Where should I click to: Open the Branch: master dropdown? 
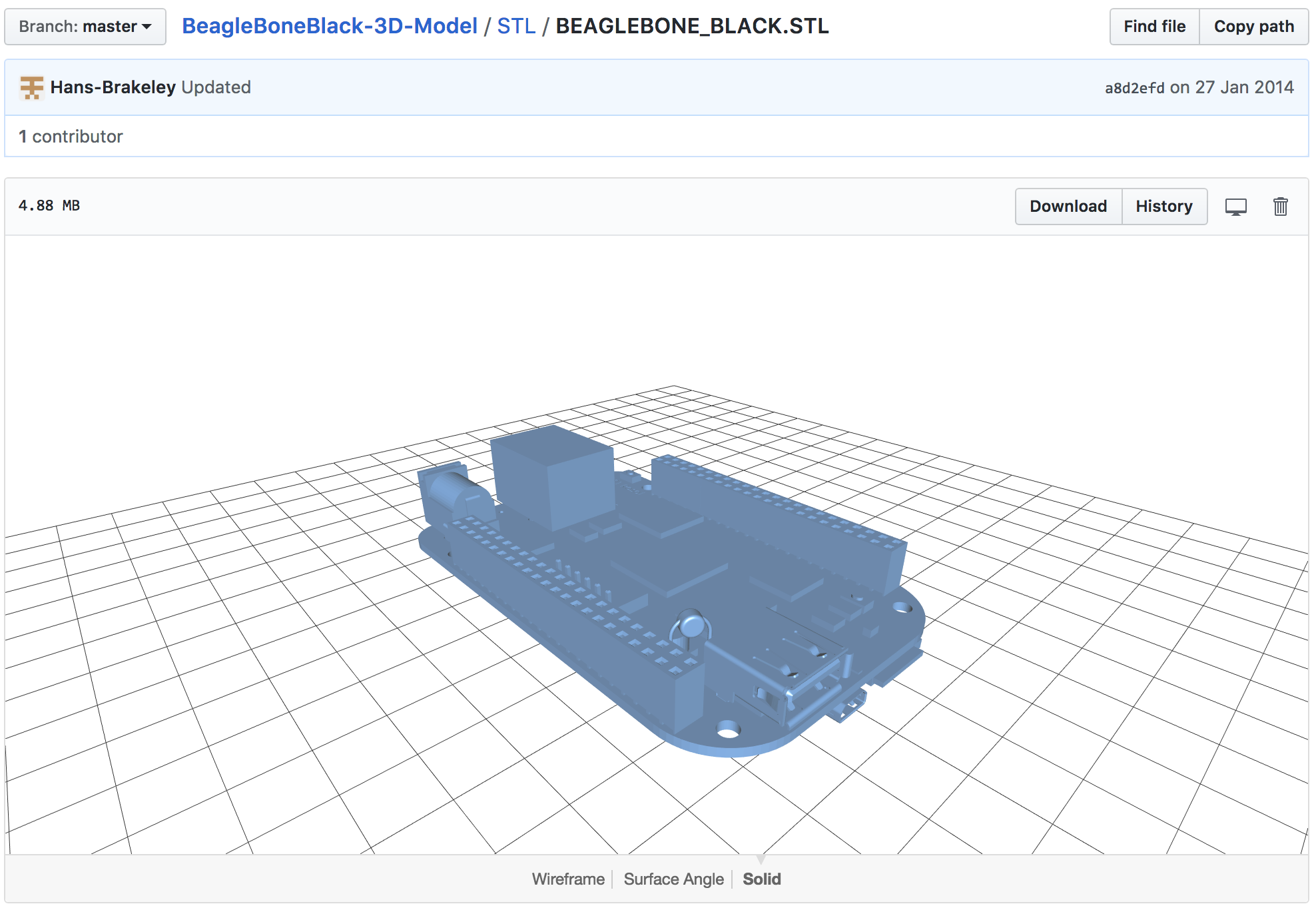click(85, 27)
